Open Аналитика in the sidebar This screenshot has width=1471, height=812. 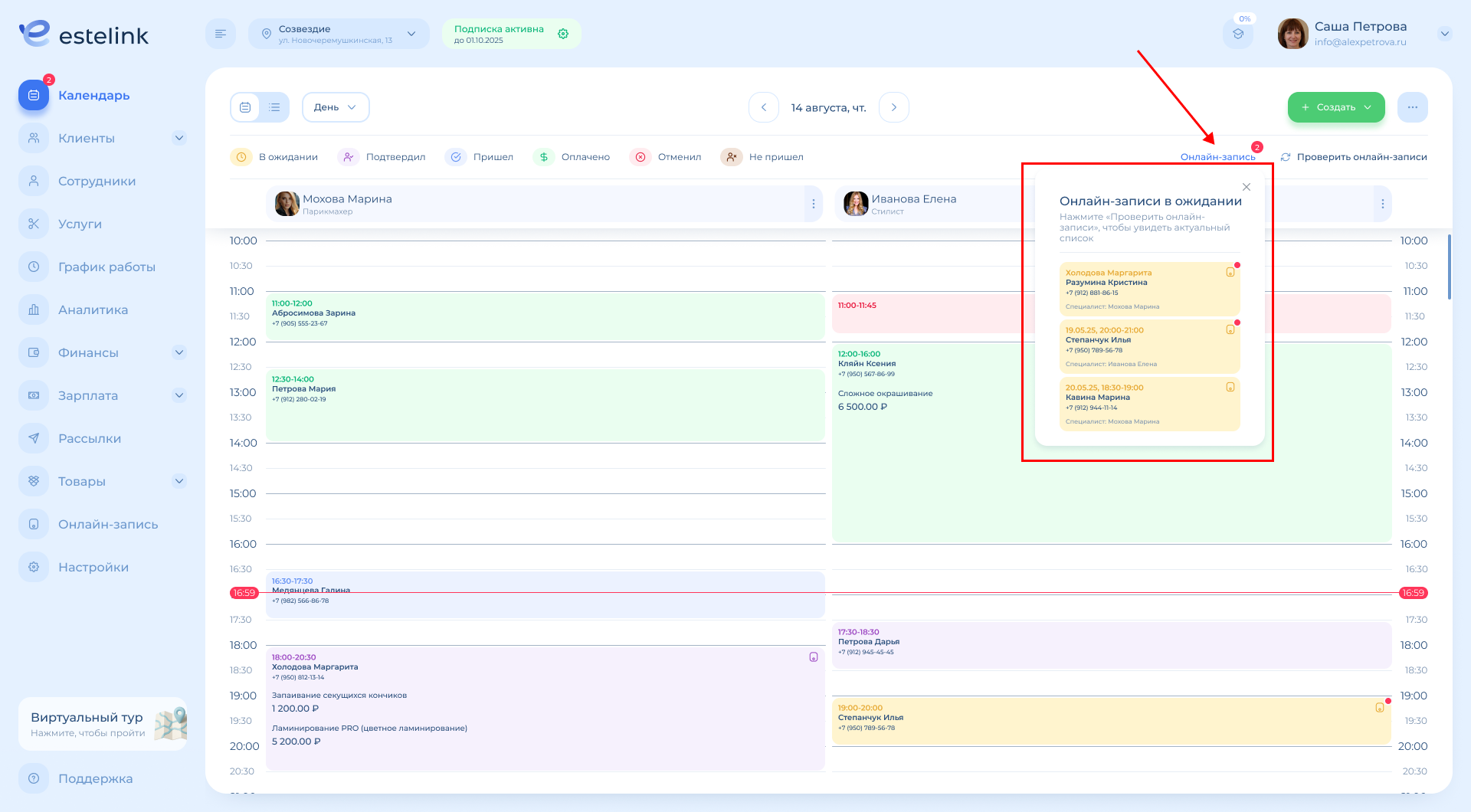(93, 309)
